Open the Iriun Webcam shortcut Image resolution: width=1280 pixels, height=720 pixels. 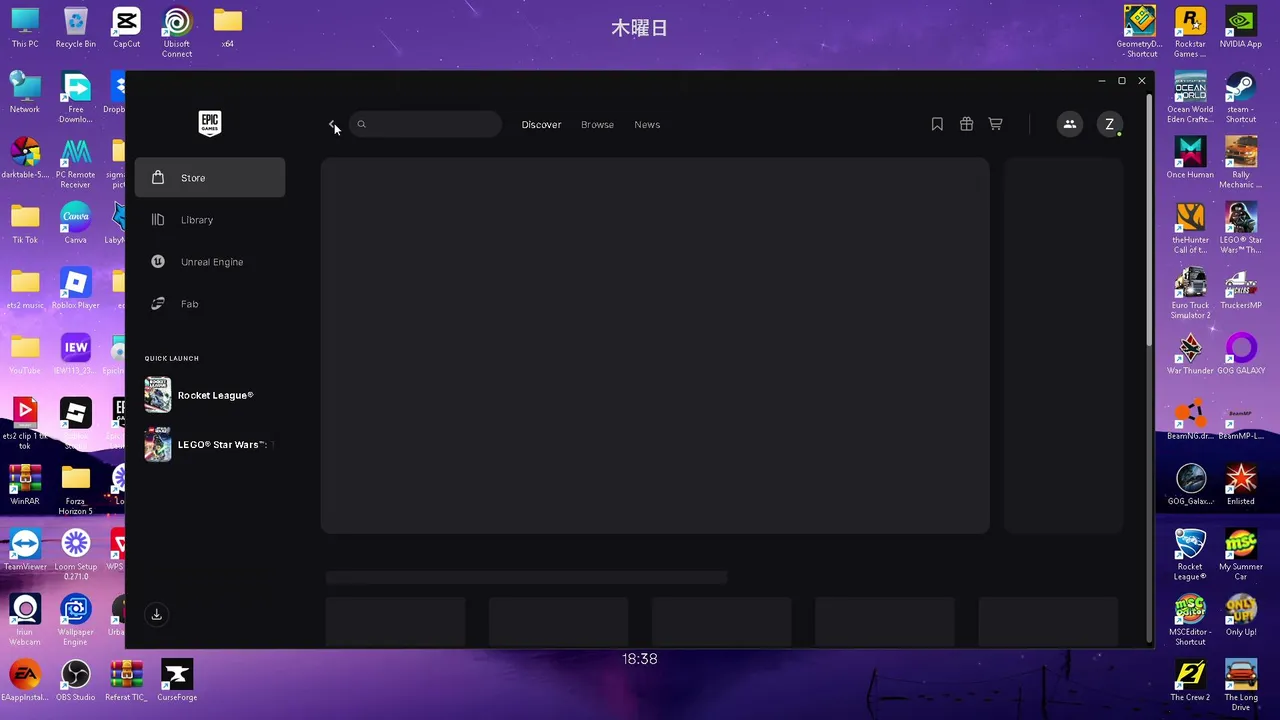point(25,619)
